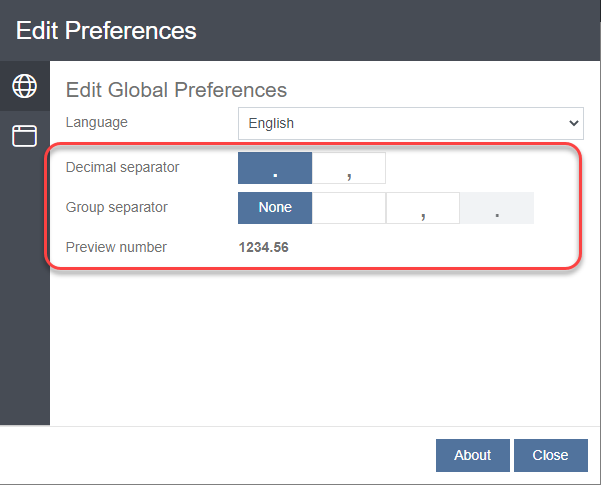Close the Edit Preferences dialog
The image size is (601, 485).
pos(550,455)
